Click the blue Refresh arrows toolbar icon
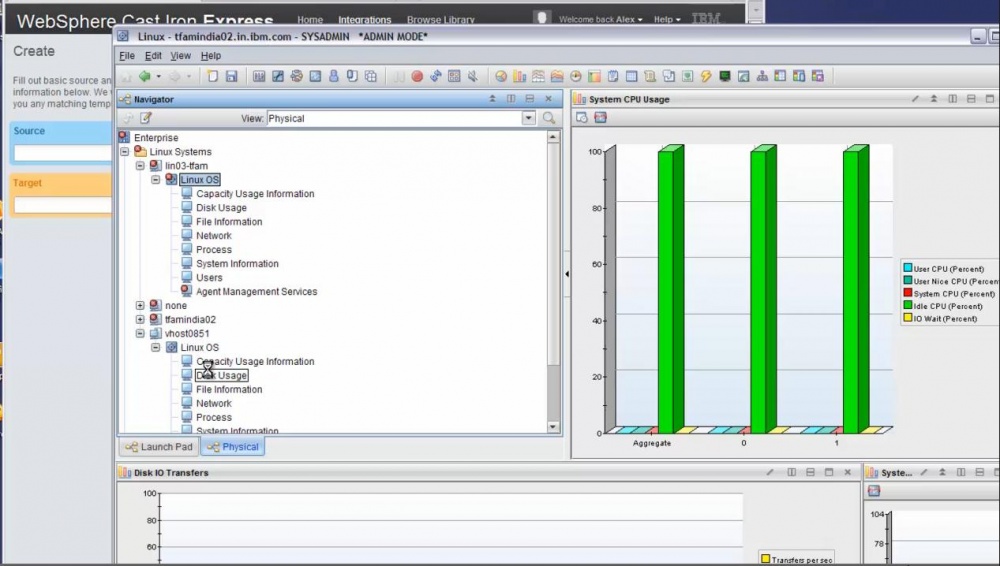1000x566 pixels. click(x=436, y=77)
